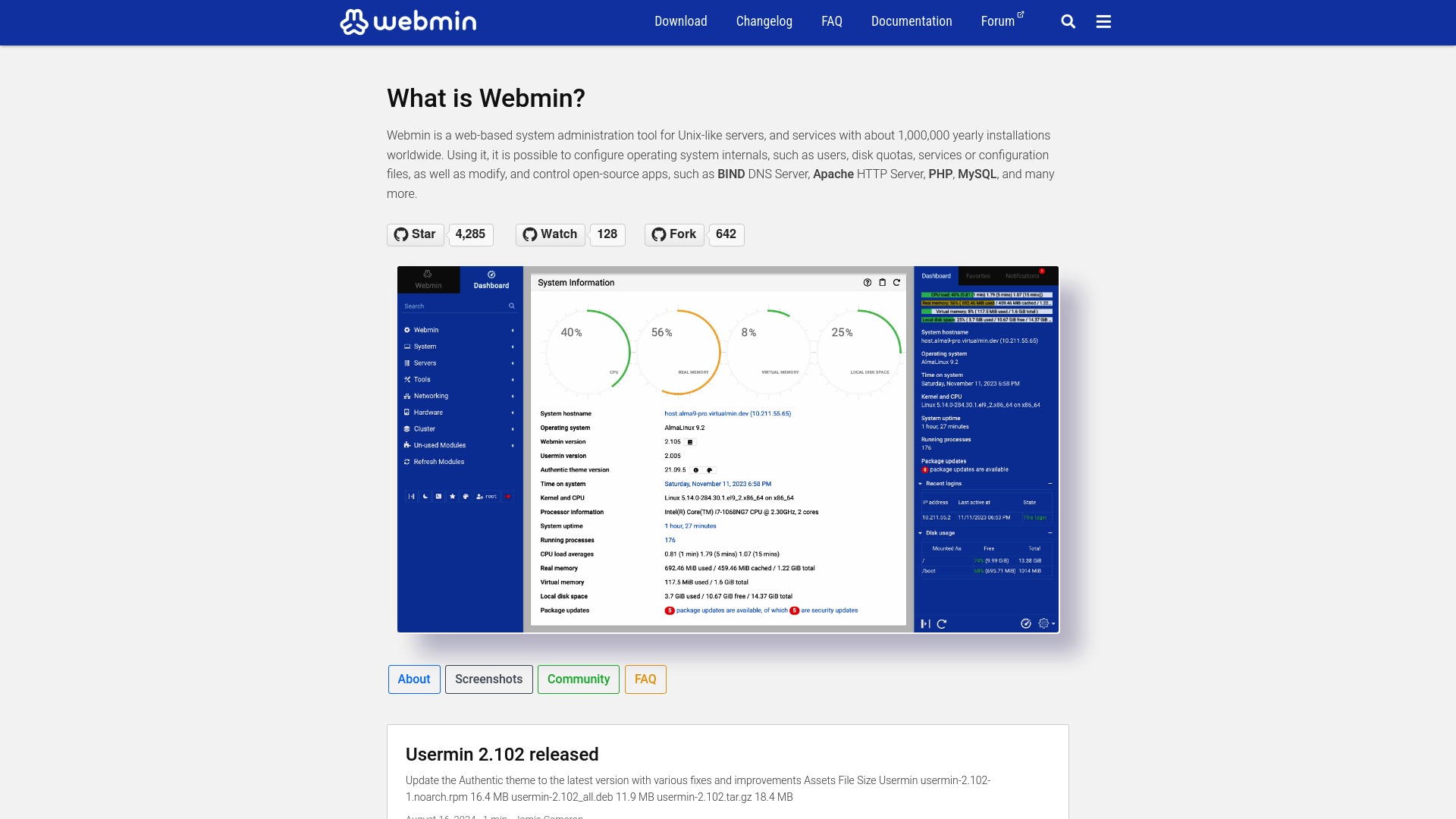
Task: Click the GitHub Fork button
Action: (674, 234)
